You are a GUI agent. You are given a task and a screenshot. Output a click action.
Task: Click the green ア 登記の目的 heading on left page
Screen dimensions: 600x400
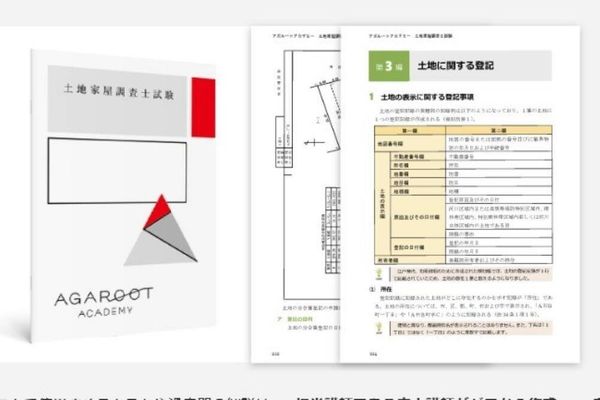pos(295,319)
